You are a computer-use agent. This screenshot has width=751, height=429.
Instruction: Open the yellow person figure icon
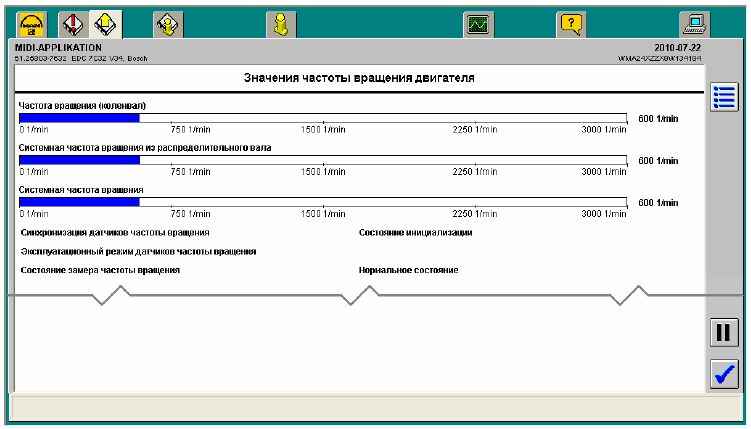pos(283,20)
